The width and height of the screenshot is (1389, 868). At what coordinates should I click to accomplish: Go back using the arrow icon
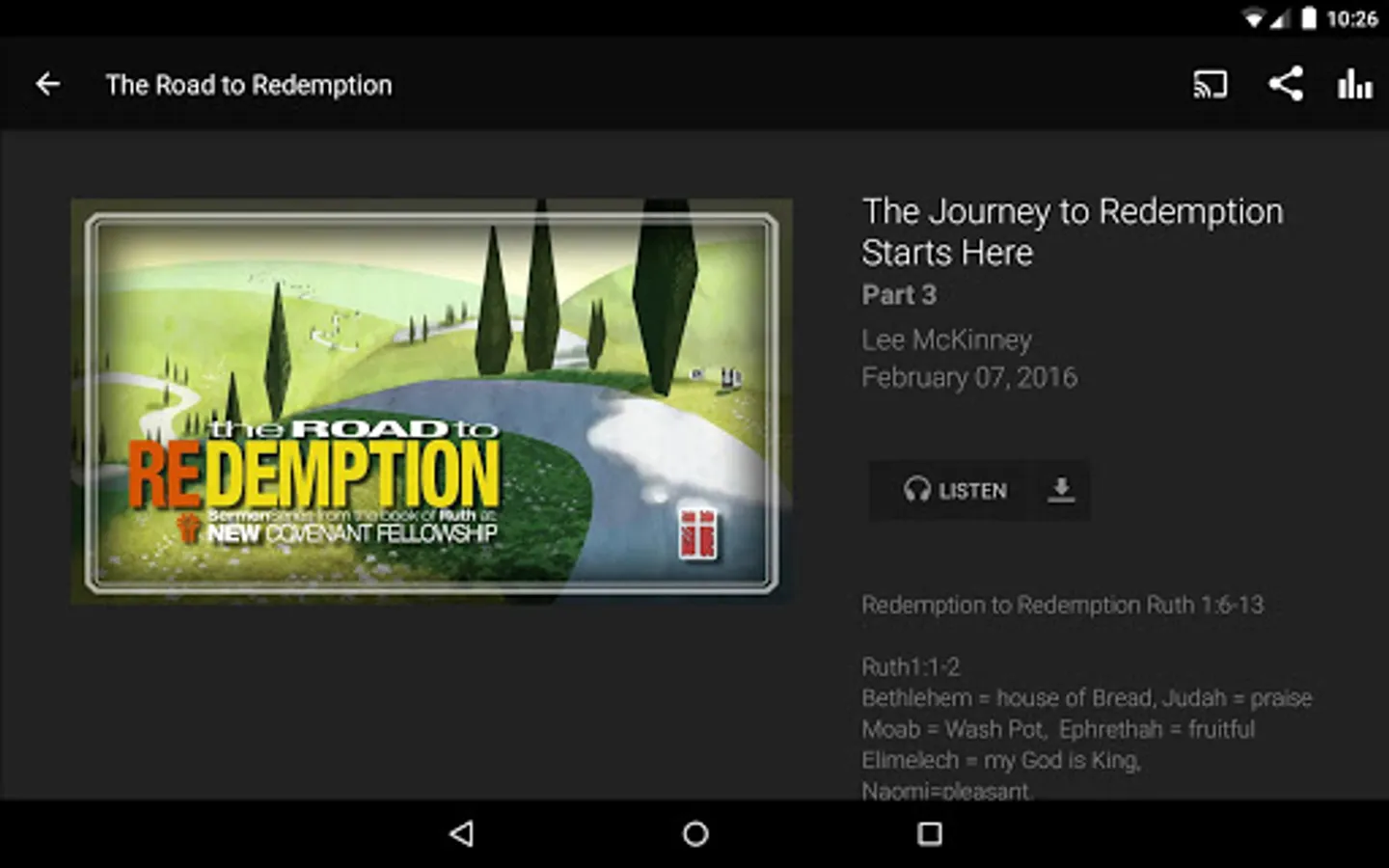(47, 85)
